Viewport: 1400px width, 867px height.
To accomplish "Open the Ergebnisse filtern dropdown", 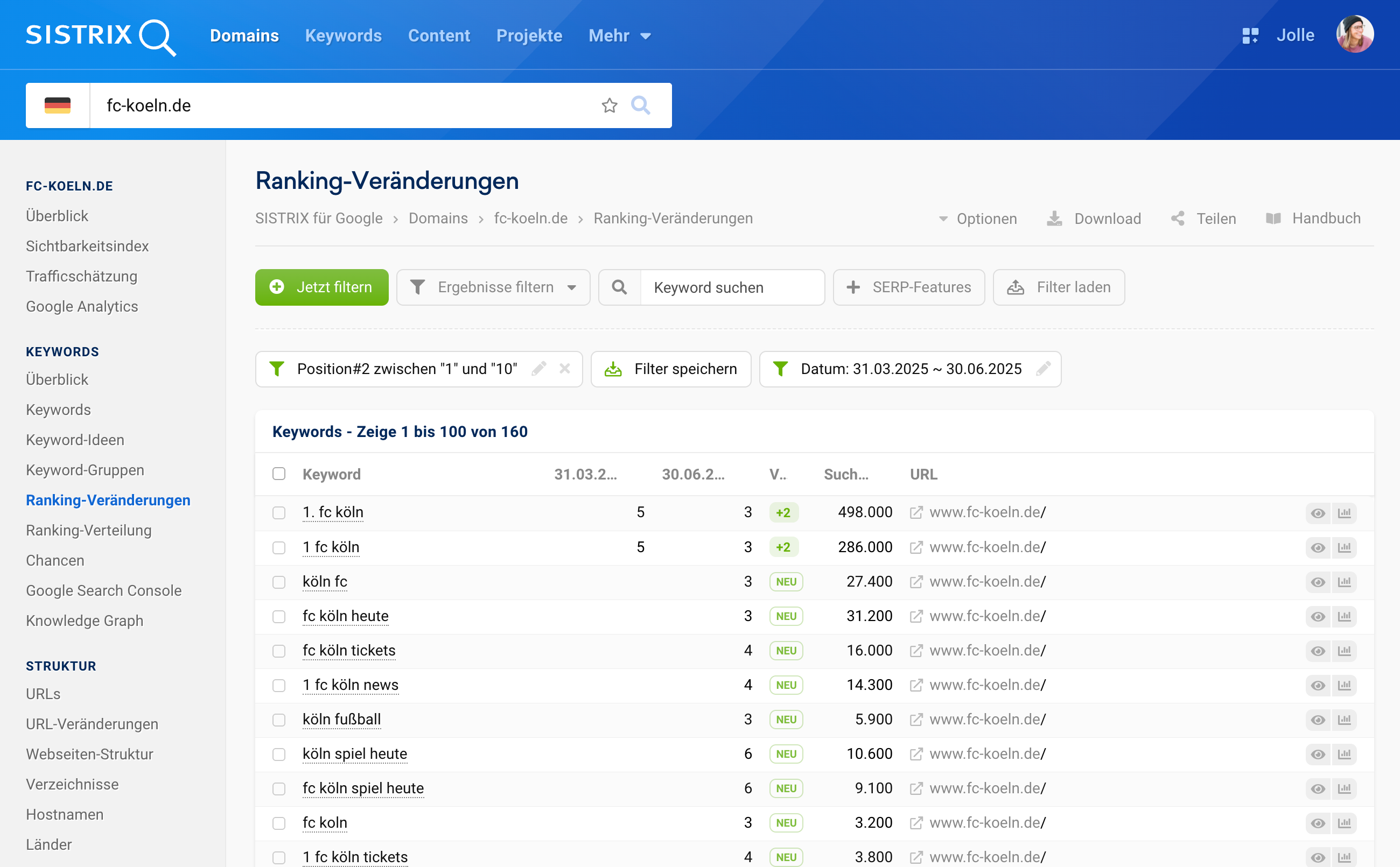I will point(493,287).
